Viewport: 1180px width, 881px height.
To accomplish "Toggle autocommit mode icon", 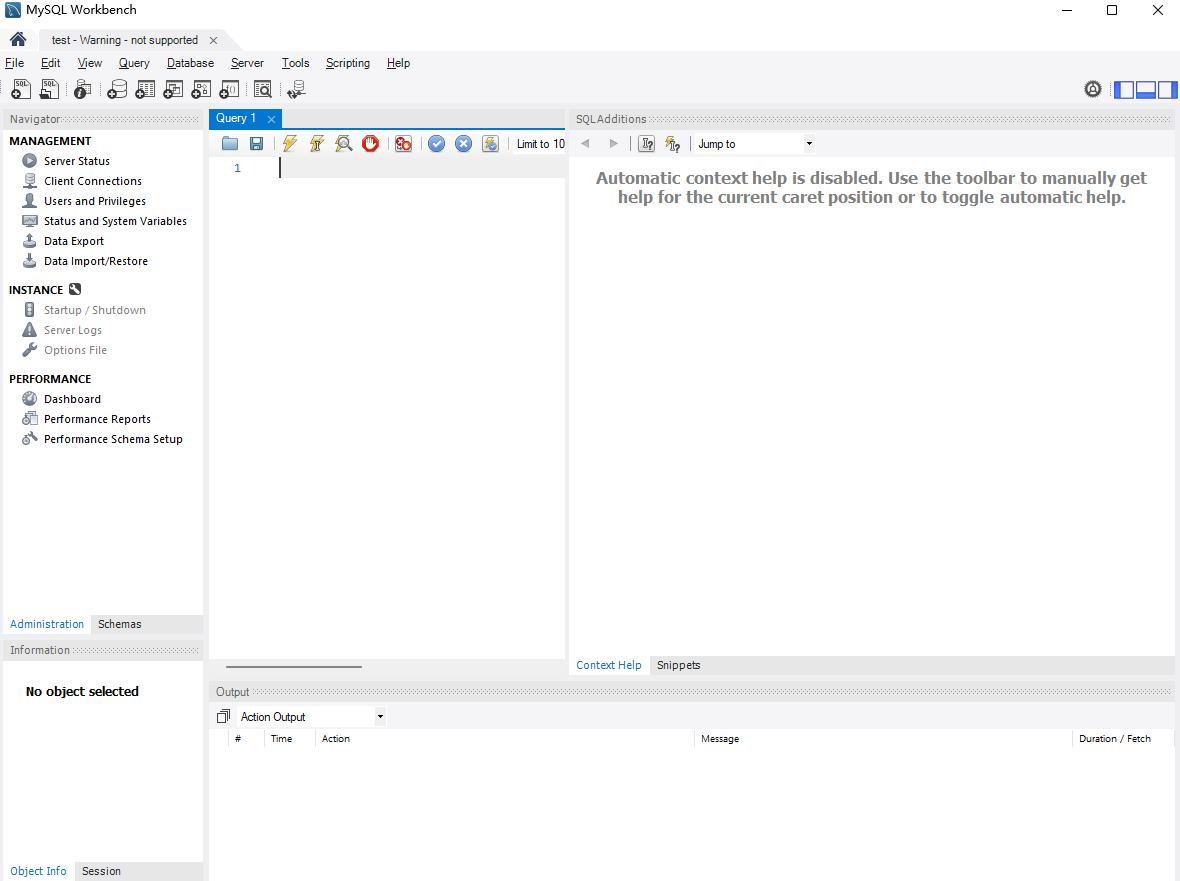I will tap(491, 144).
